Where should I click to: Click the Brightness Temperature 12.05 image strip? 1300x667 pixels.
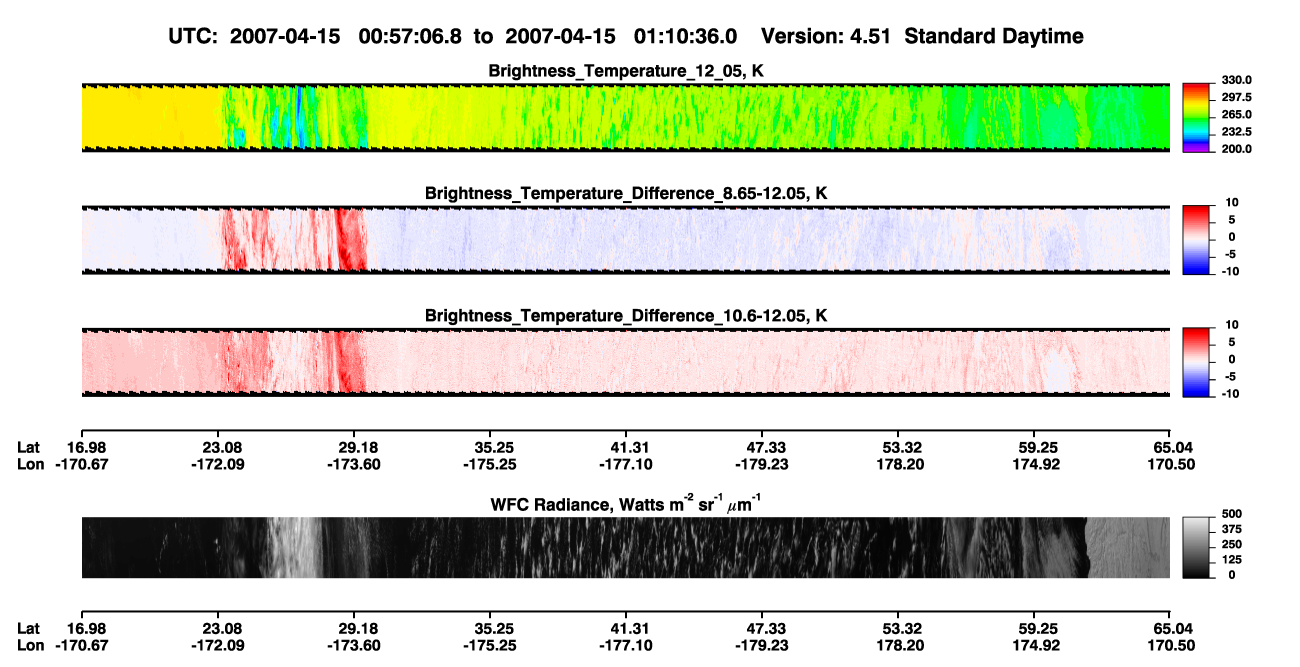pos(626,117)
